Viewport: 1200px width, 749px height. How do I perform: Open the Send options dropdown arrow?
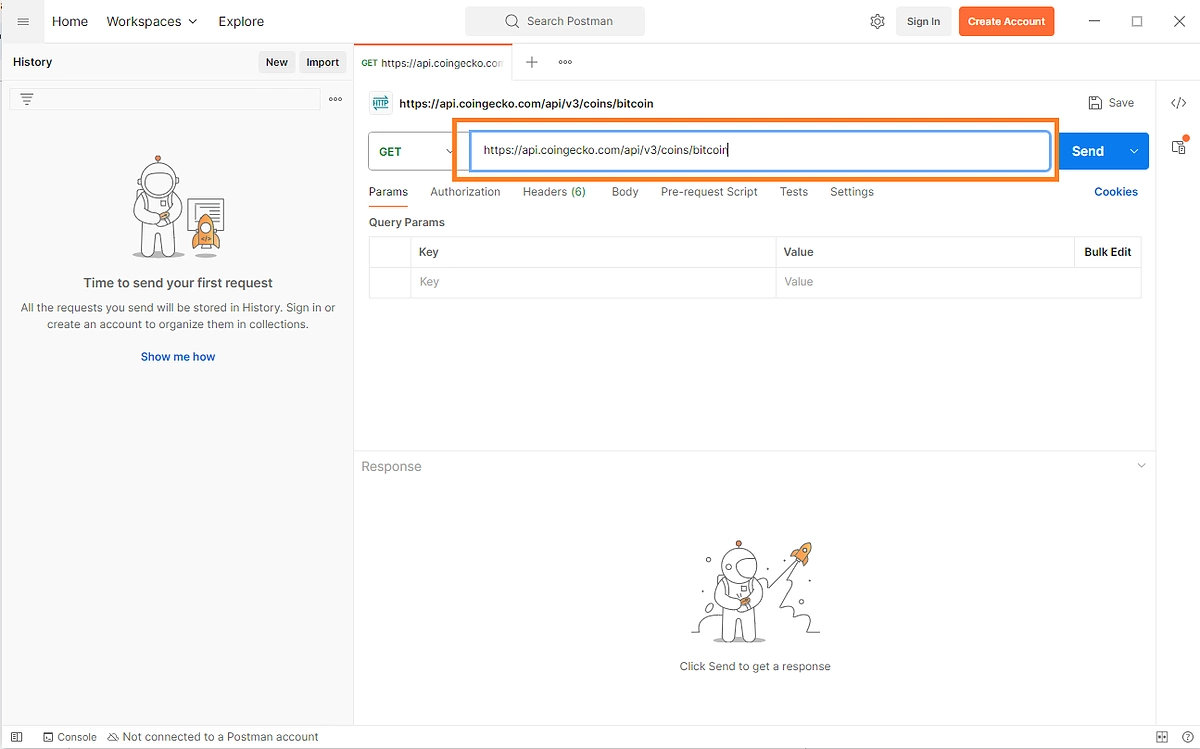pyautogui.click(x=1134, y=151)
